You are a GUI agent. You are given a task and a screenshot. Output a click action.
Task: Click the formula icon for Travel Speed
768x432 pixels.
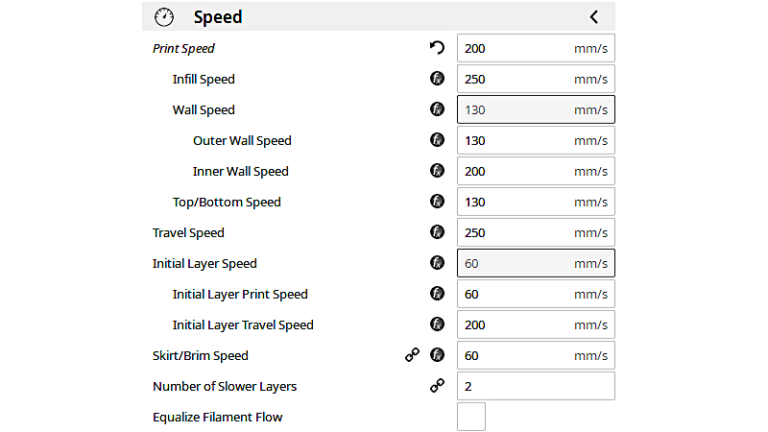436,233
